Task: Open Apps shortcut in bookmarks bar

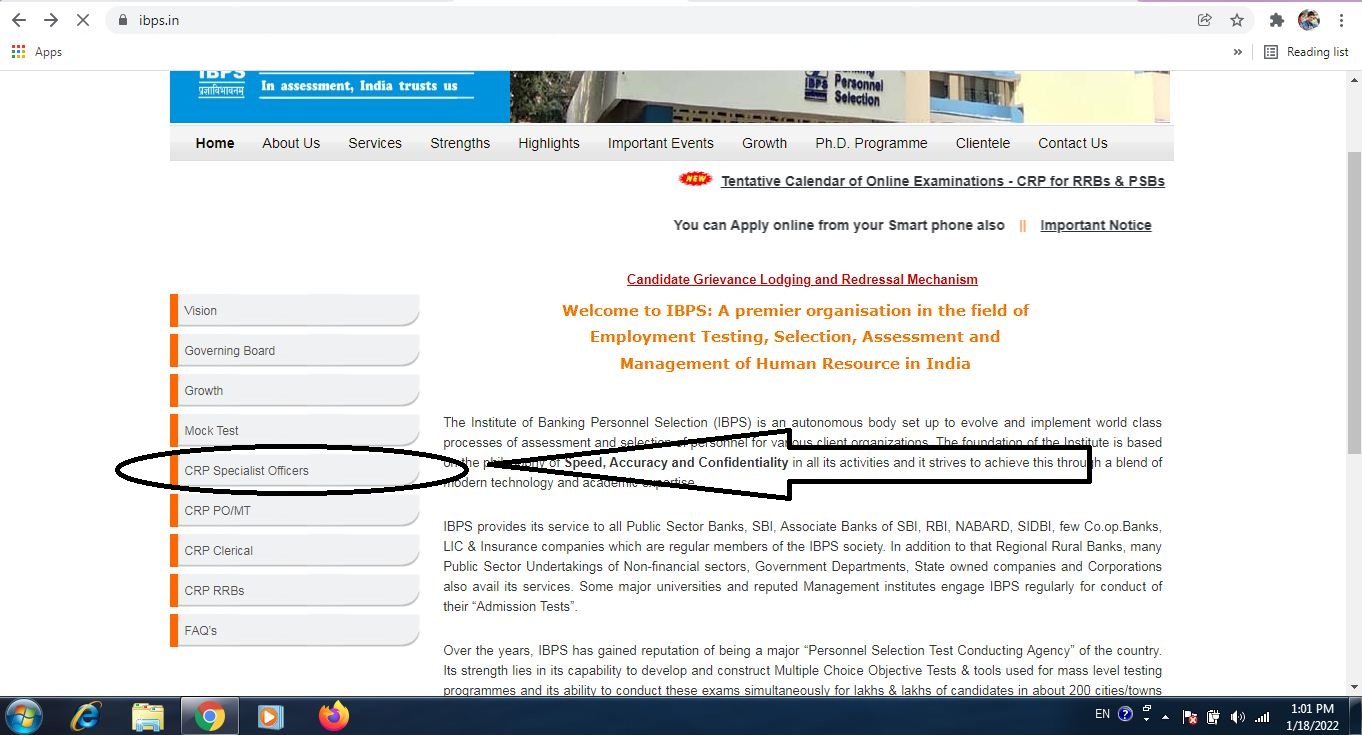Action: pos(36,52)
